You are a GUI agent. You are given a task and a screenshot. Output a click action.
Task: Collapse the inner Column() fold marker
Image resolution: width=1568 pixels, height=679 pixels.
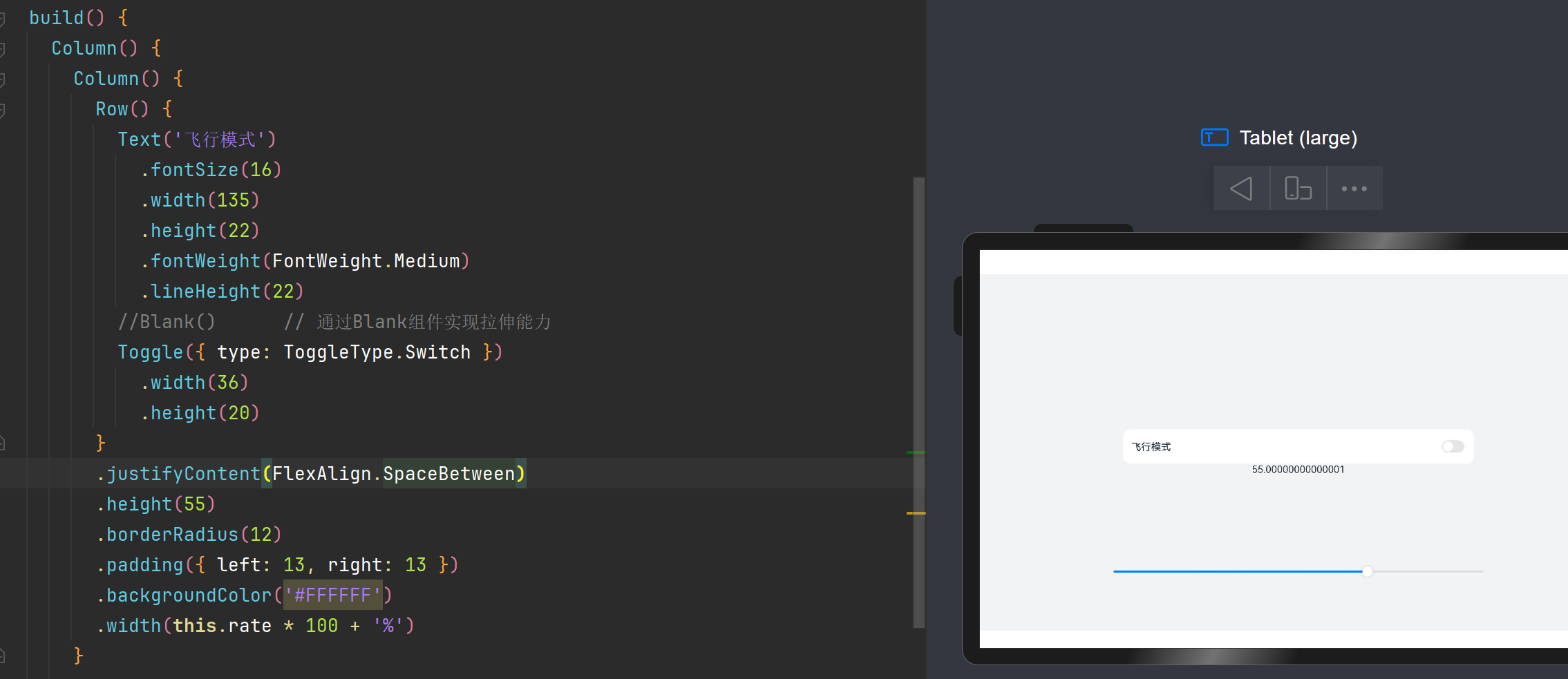point(3,79)
